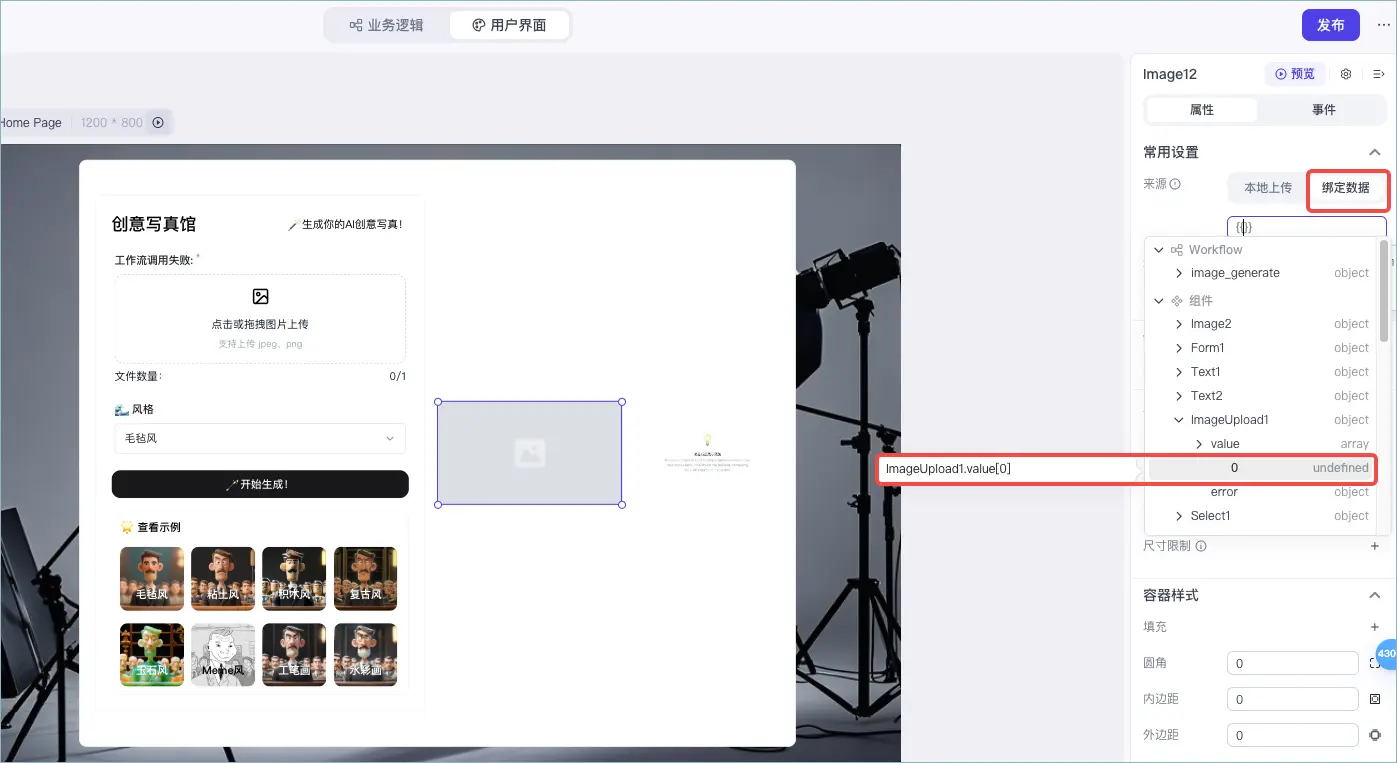
Task: Open the 风格 dropdown showing 毛毡风
Action: [x=260, y=438]
